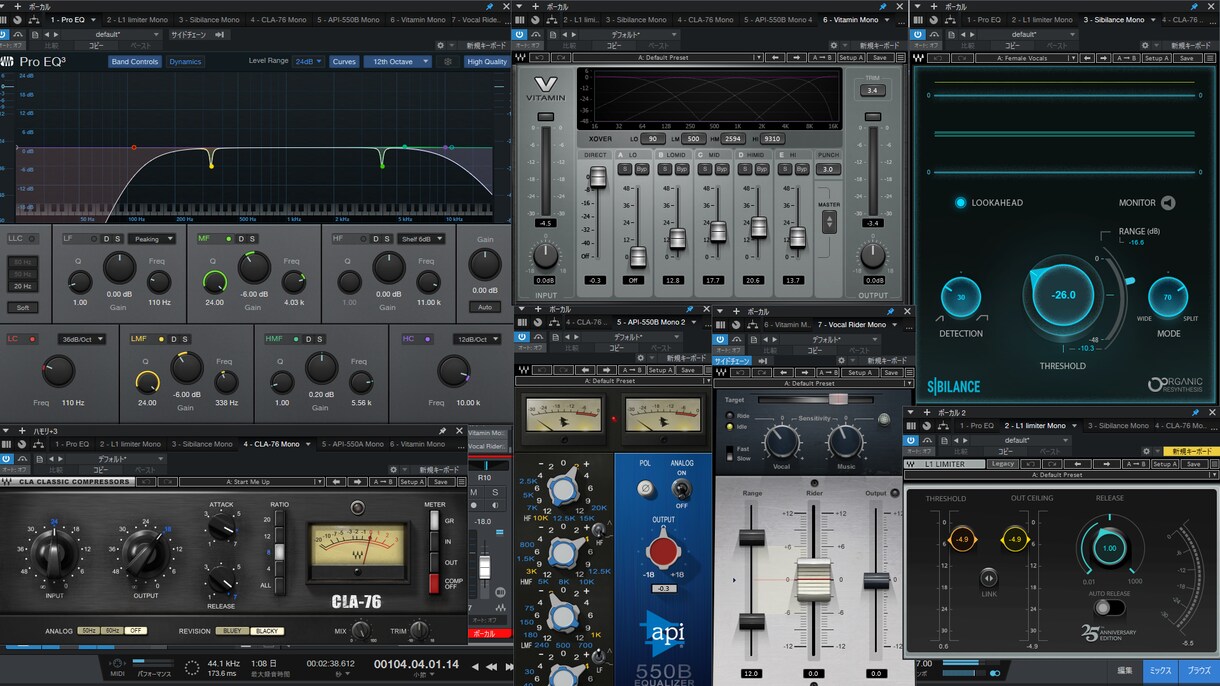Open LC slope 36dB/Oct dropdown
1220x686 pixels.
click(x=82, y=339)
